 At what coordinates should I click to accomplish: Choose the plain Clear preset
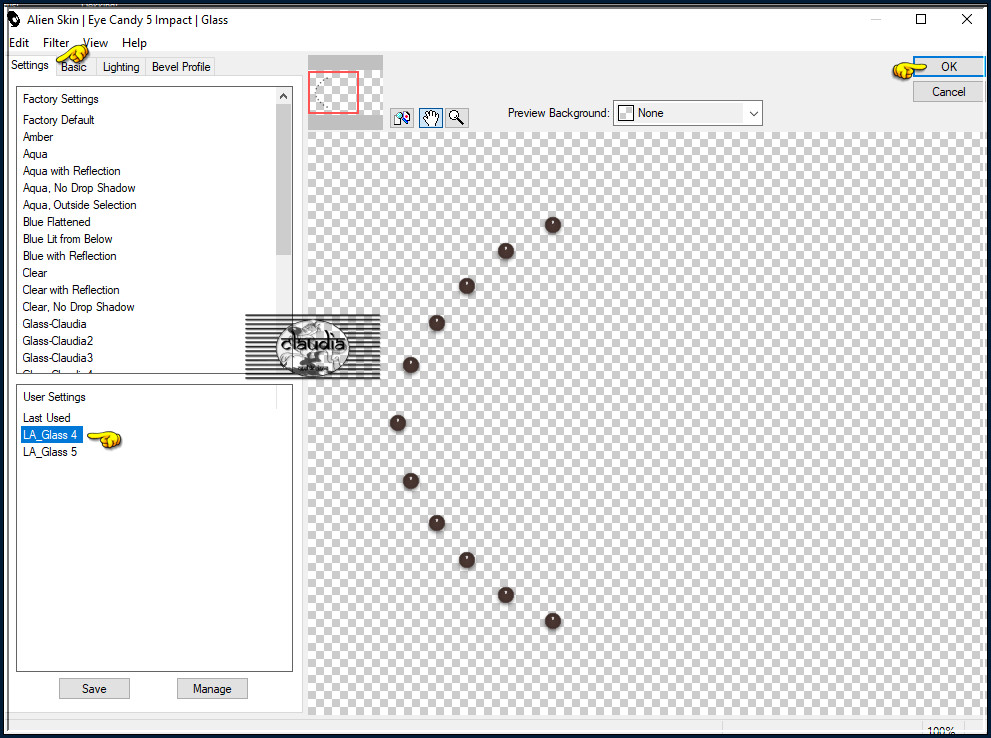tap(35, 274)
